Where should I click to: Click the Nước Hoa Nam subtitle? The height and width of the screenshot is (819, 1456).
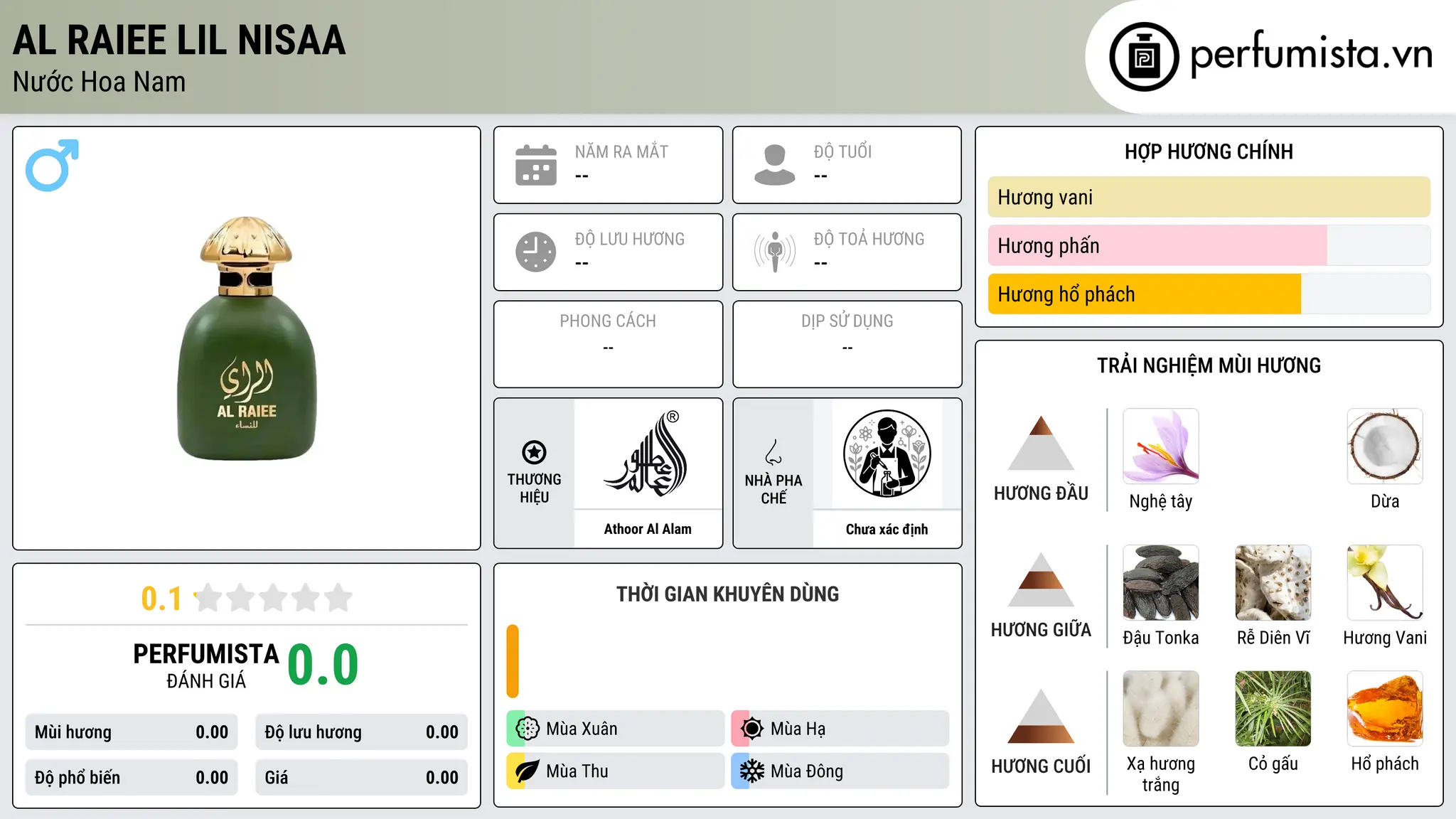pos(99,82)
